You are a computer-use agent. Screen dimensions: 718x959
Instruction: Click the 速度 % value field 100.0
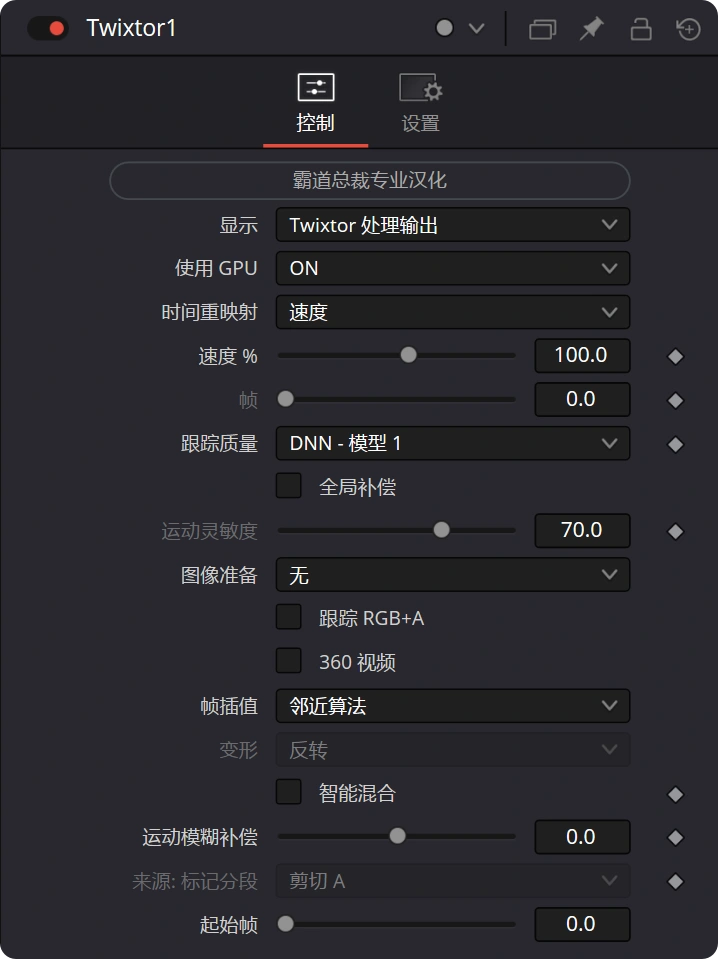pos(582,355)
